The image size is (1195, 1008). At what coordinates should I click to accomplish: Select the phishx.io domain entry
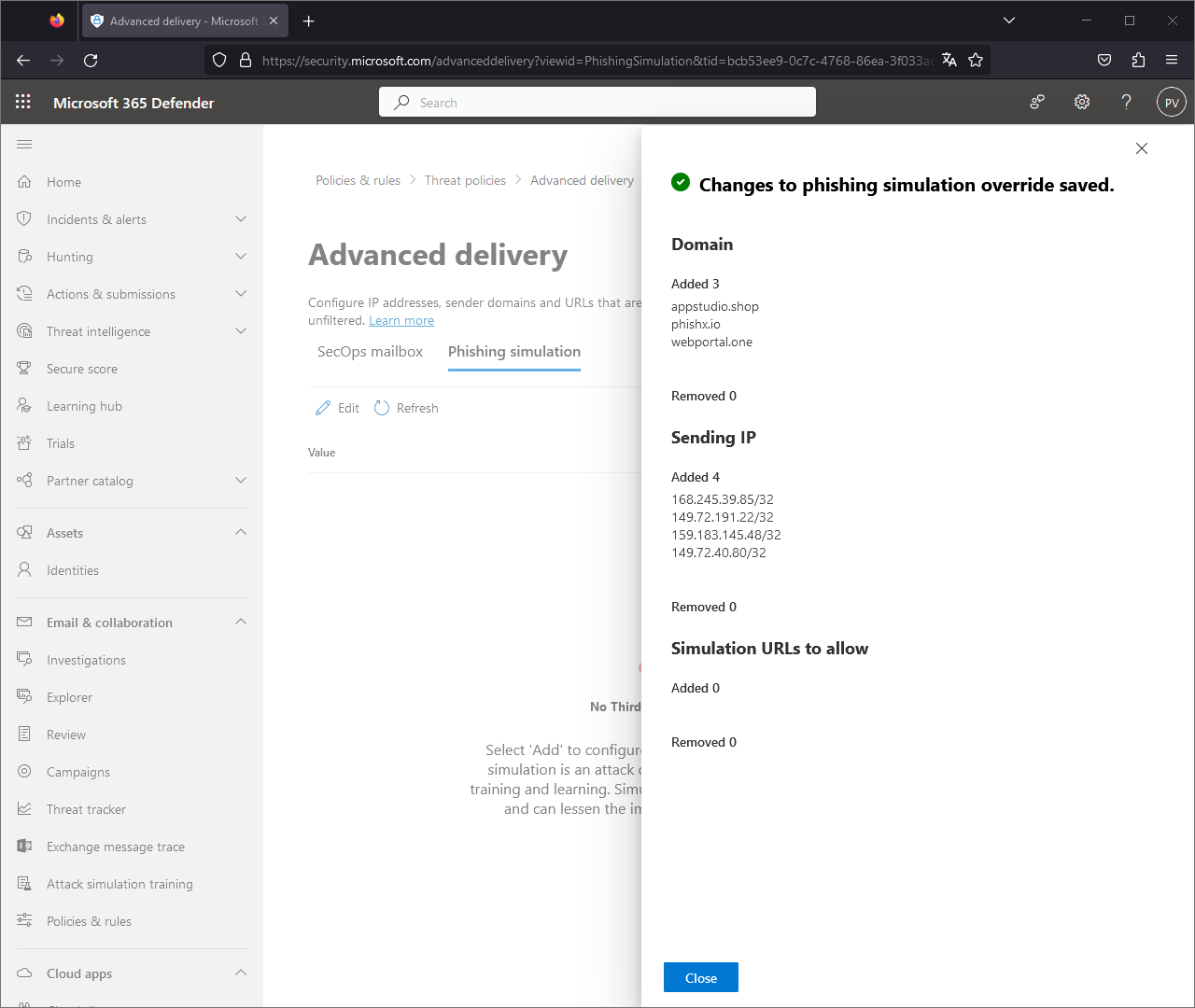696,324
